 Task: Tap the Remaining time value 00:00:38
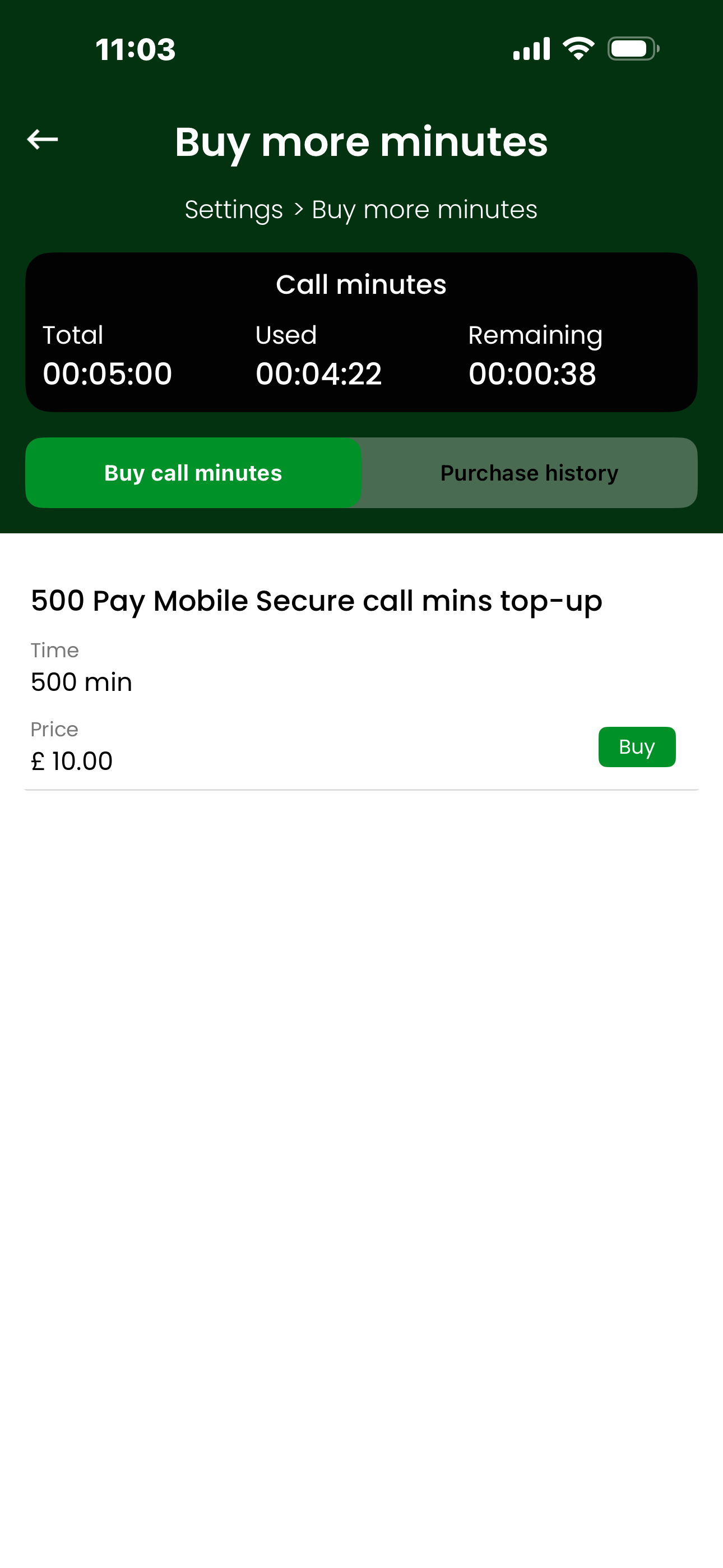coord(532,373)
